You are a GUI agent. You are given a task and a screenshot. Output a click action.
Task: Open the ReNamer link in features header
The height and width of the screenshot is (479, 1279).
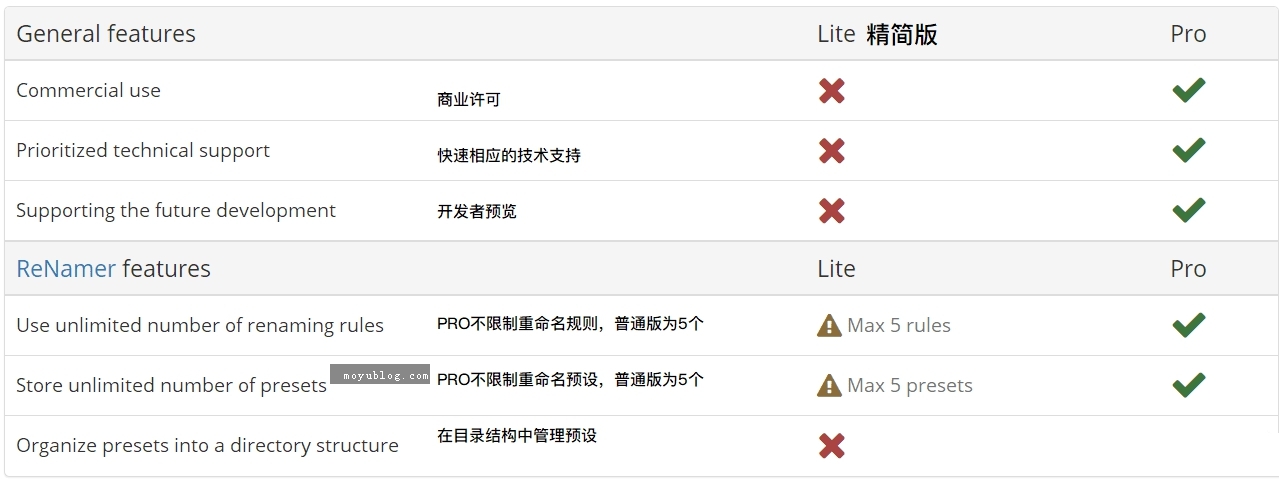click(66, 268)
